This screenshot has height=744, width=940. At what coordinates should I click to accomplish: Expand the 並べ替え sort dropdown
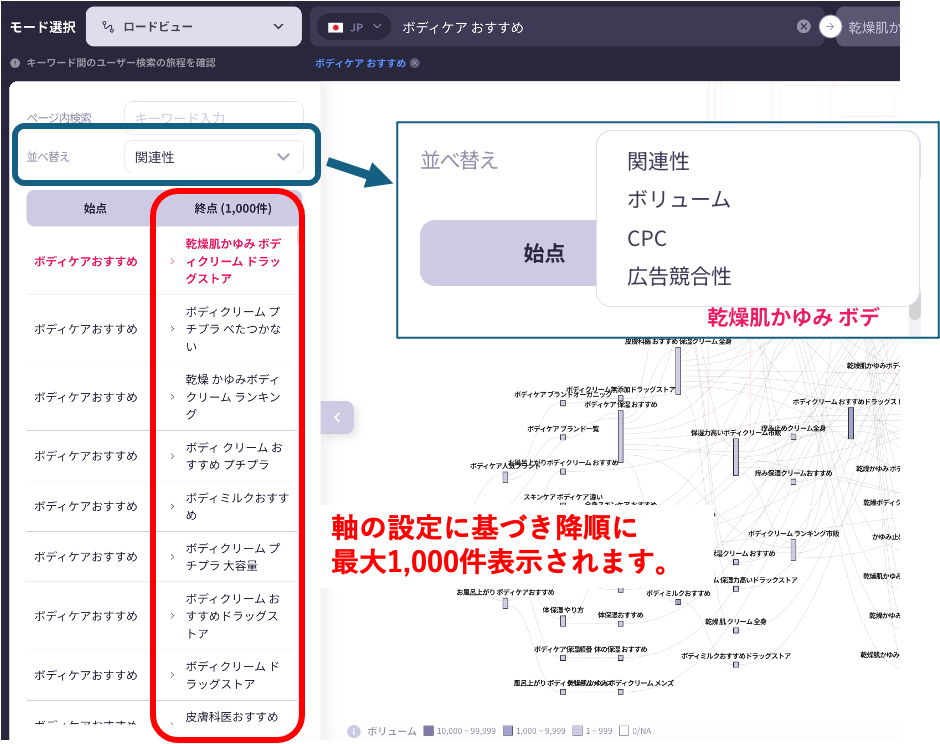(x=213, y=157)
